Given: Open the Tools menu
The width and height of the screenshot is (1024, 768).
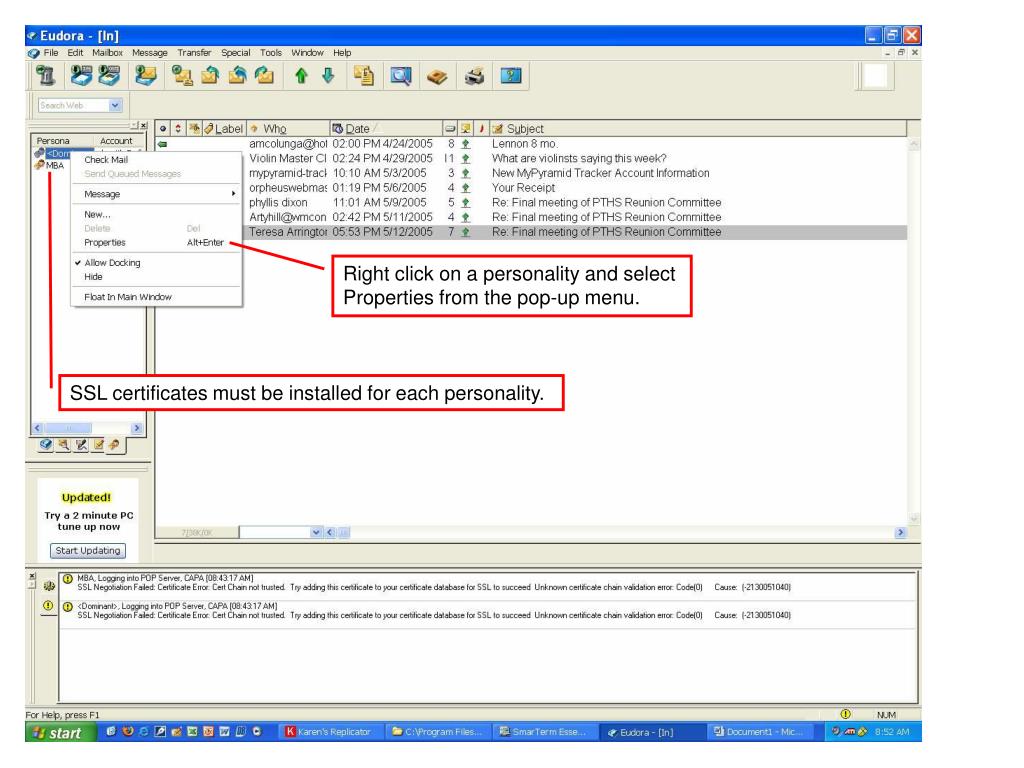Looking at the screenshot, I should coord(270,53).
